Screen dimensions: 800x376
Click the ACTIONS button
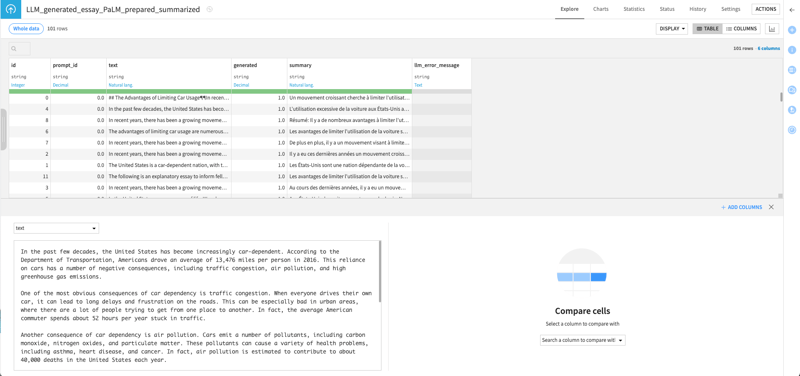pyautogui.click(x=765, y=9)
